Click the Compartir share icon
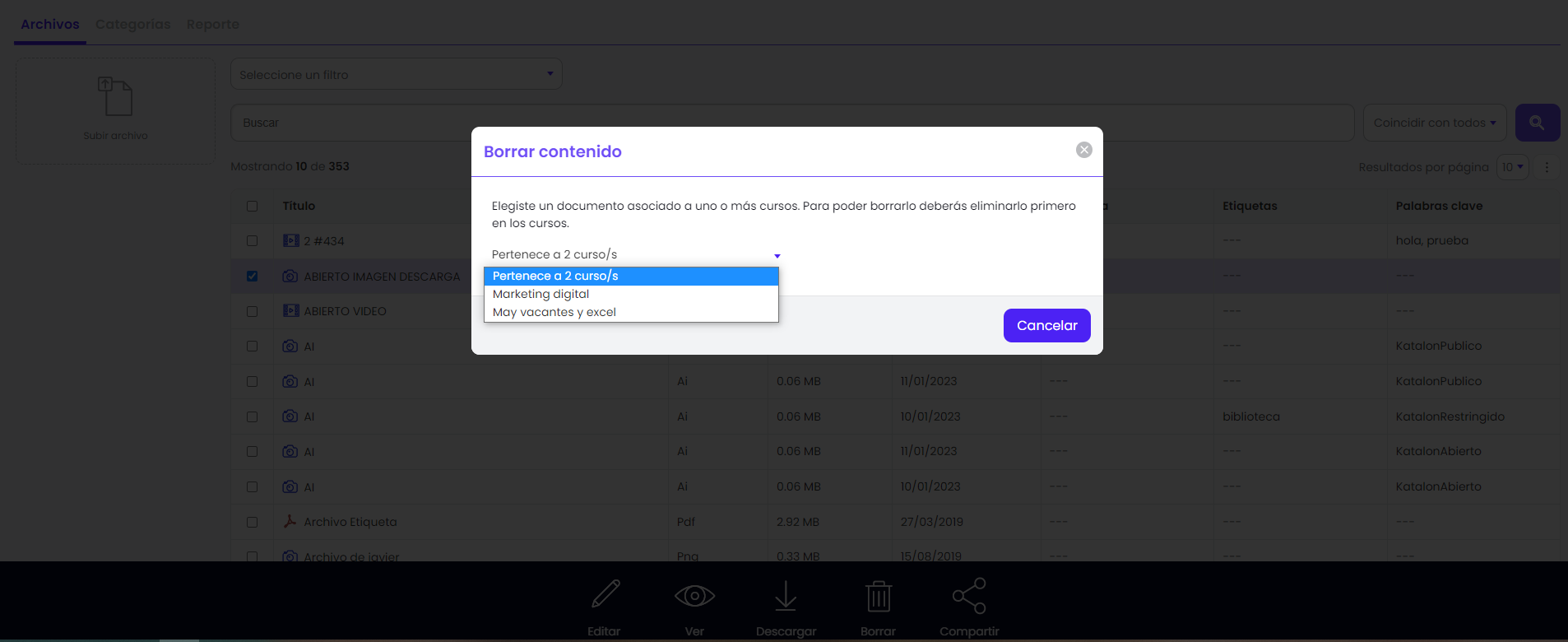Image resolution: width=1568 pixels, height=642 pixels. pos(969,596)
